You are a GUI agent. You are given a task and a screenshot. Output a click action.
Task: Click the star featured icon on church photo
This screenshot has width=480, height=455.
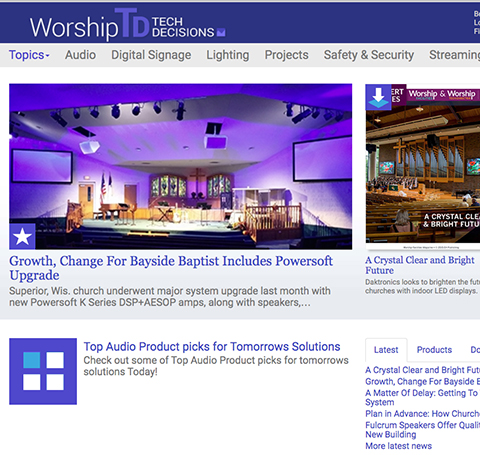click(22, 236)
